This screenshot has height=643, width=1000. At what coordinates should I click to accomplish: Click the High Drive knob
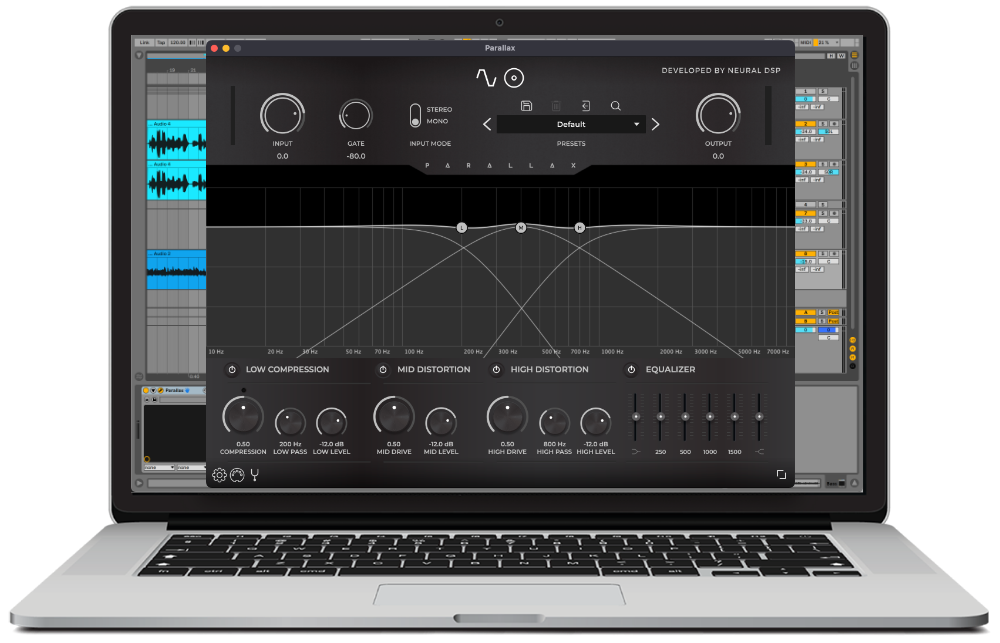507,417
